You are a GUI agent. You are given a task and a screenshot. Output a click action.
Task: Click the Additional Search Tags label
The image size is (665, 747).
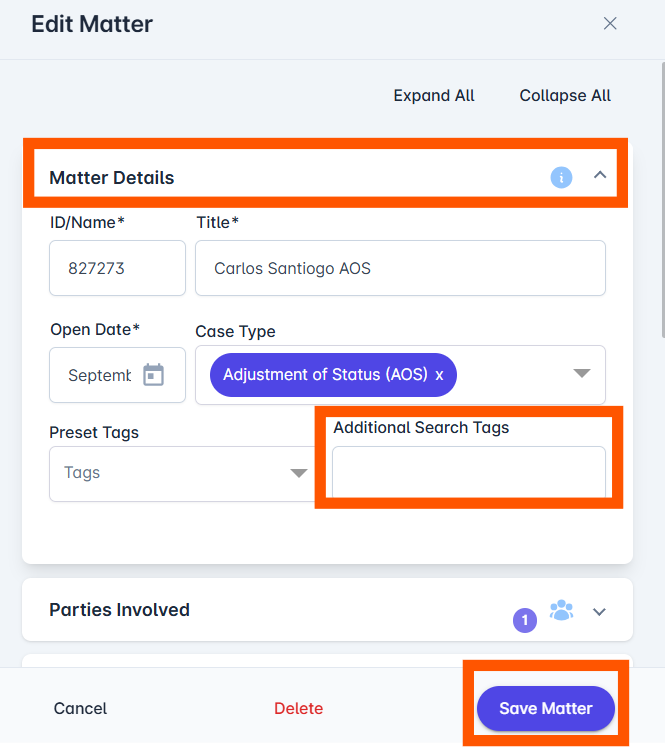(x=421, y=428)
